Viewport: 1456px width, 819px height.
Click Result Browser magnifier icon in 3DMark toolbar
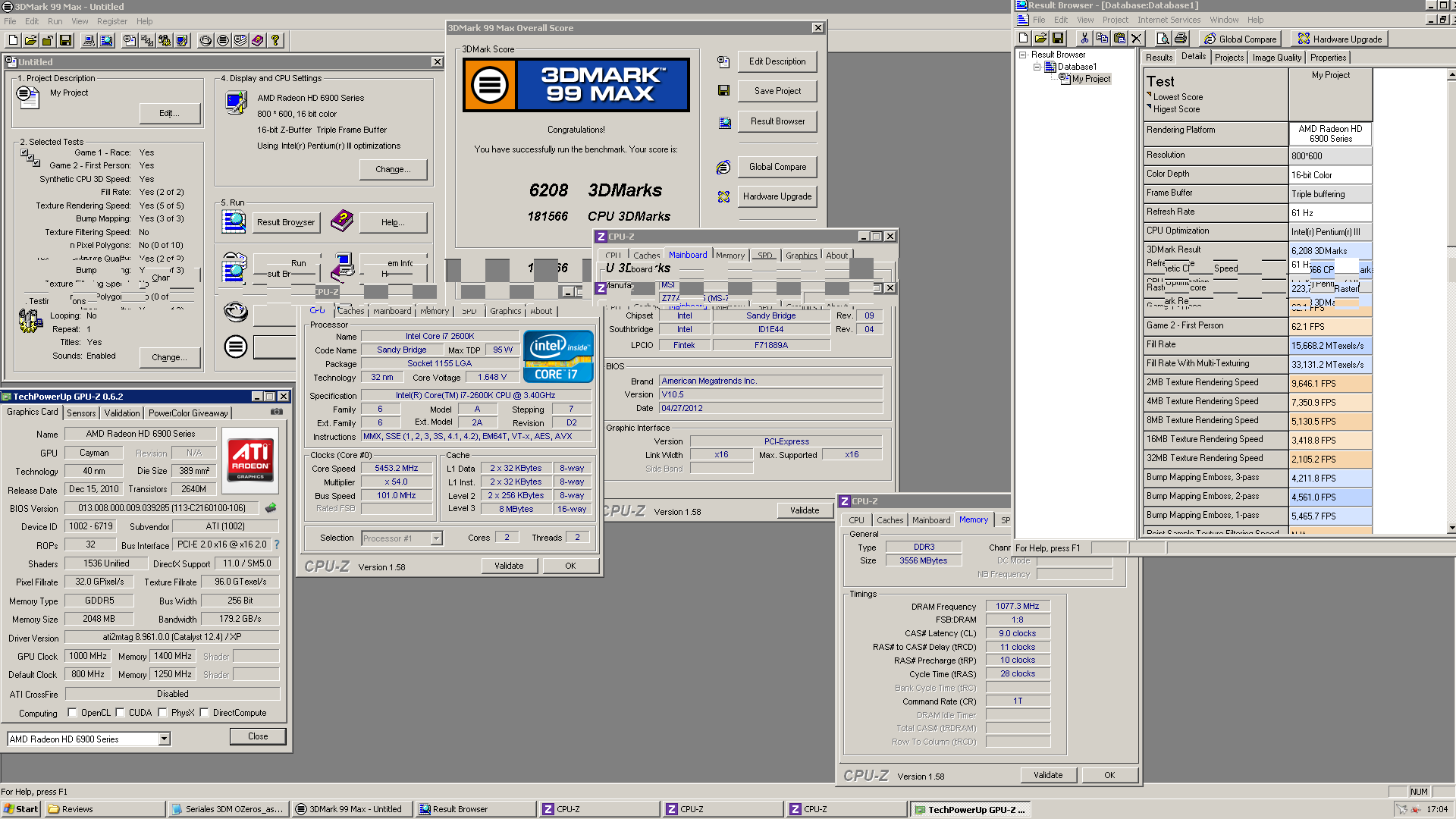[106, 40]
